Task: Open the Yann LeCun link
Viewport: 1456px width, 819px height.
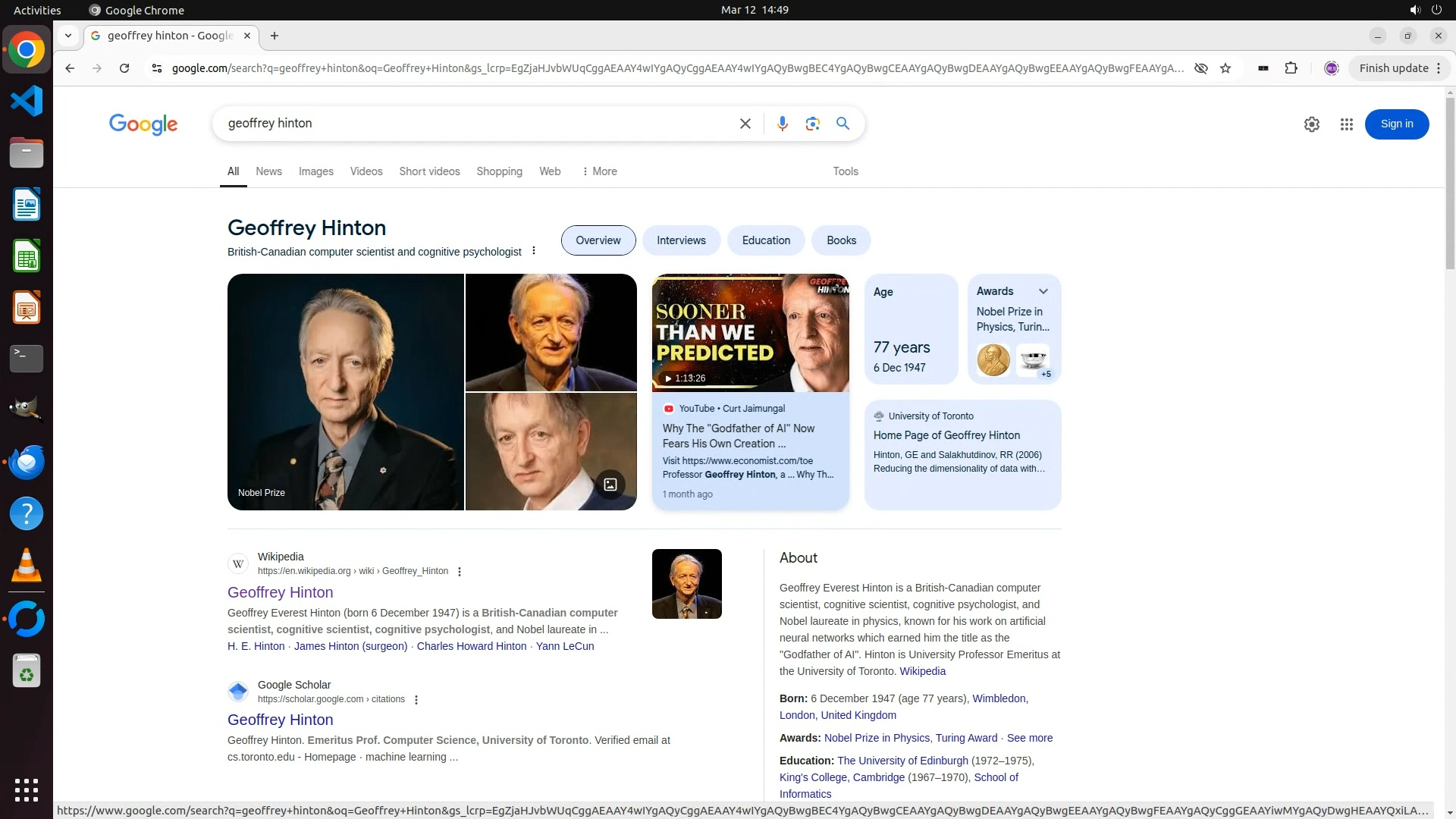Action: point(564,646)
